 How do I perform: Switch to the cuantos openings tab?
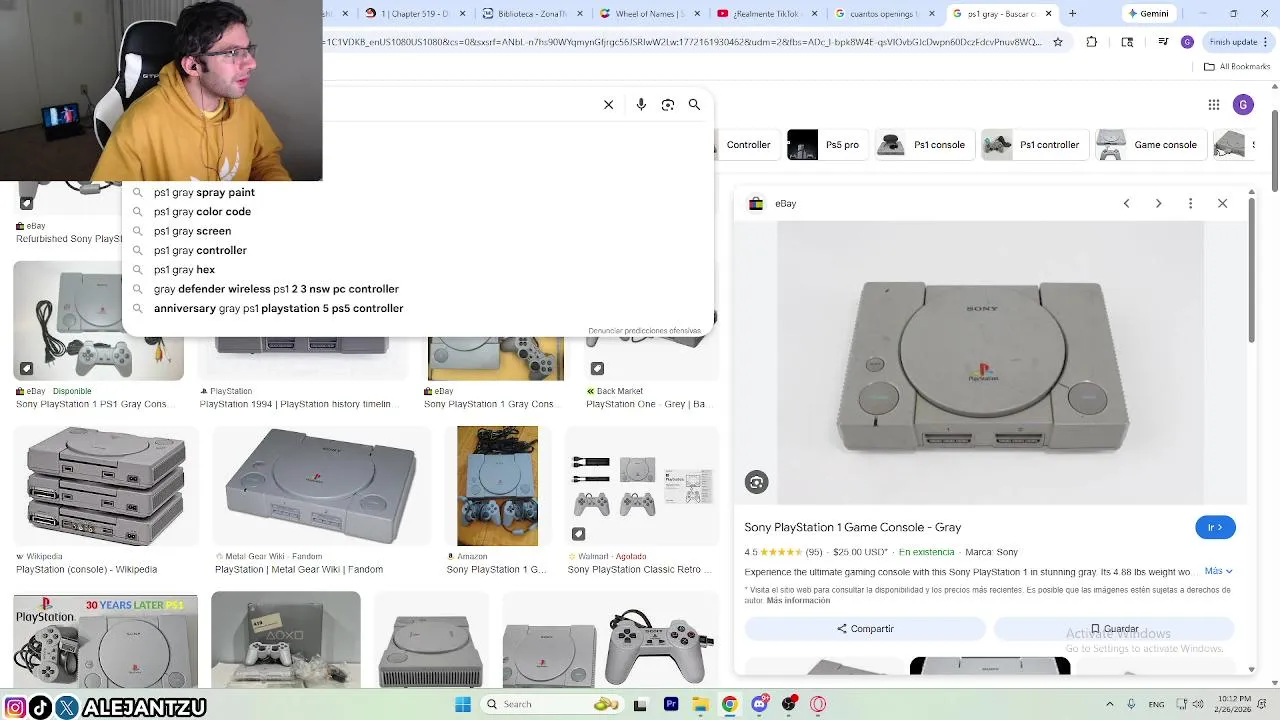coord(883,14)
